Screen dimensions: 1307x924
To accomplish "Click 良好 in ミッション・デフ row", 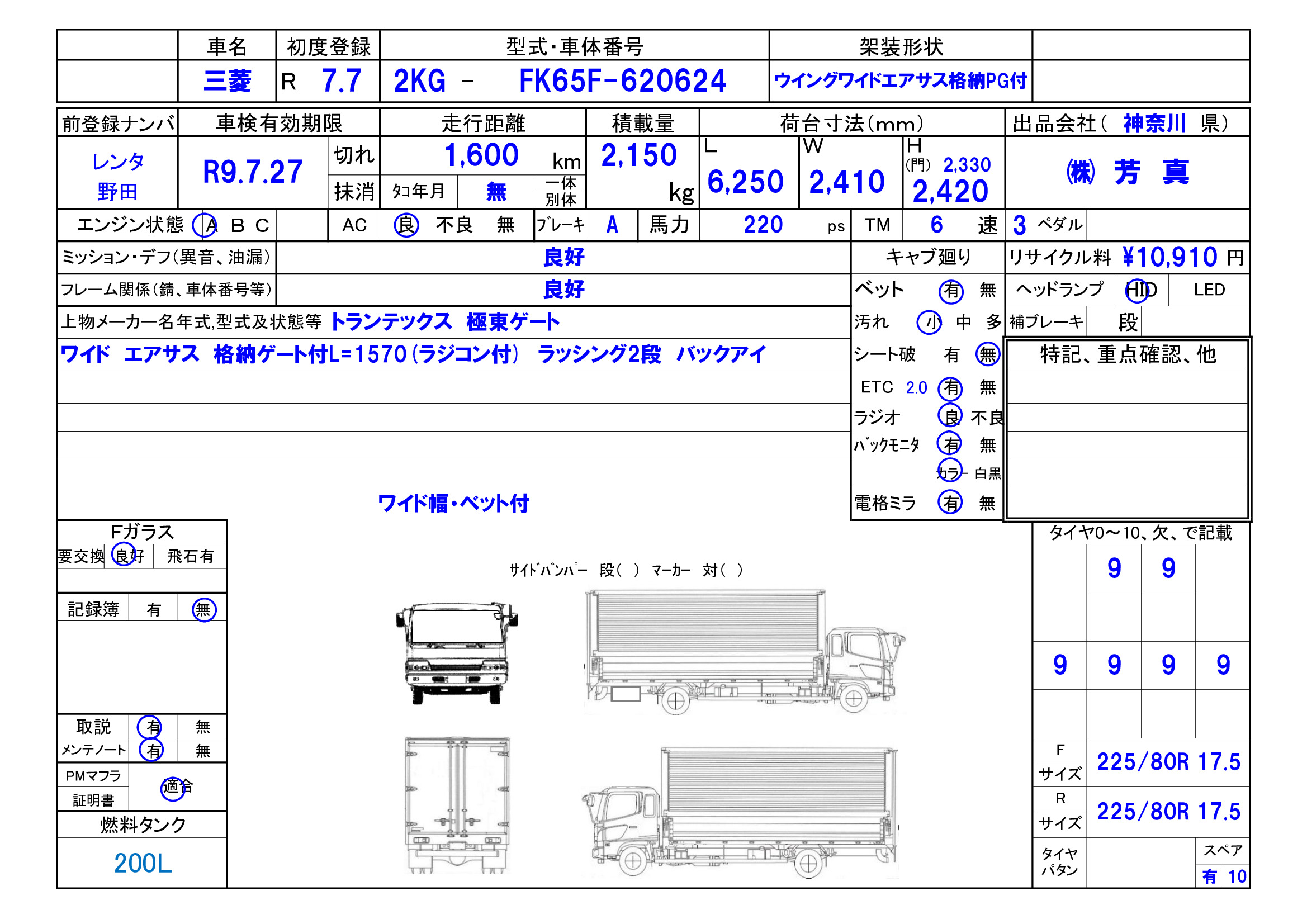I will [563, 257].
